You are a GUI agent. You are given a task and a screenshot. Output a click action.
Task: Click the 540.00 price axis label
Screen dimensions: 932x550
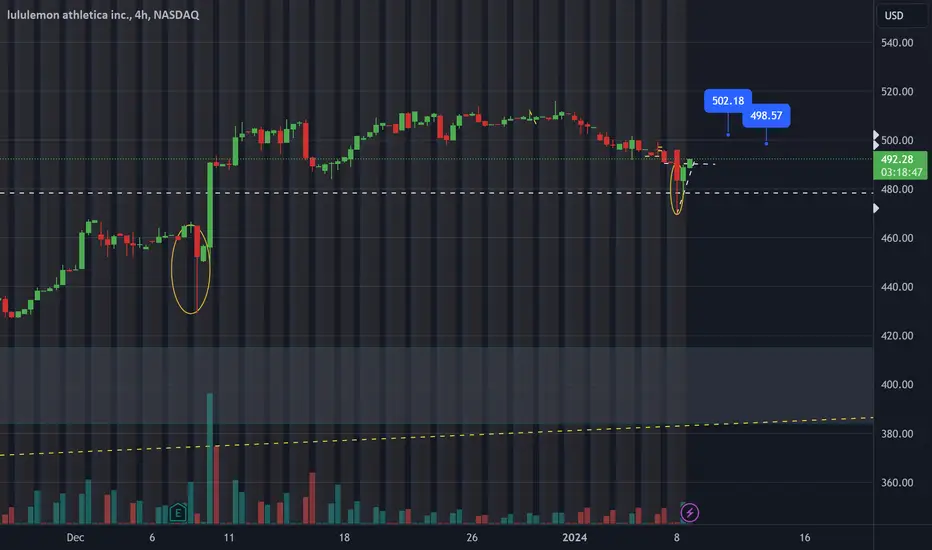[897, 43]
